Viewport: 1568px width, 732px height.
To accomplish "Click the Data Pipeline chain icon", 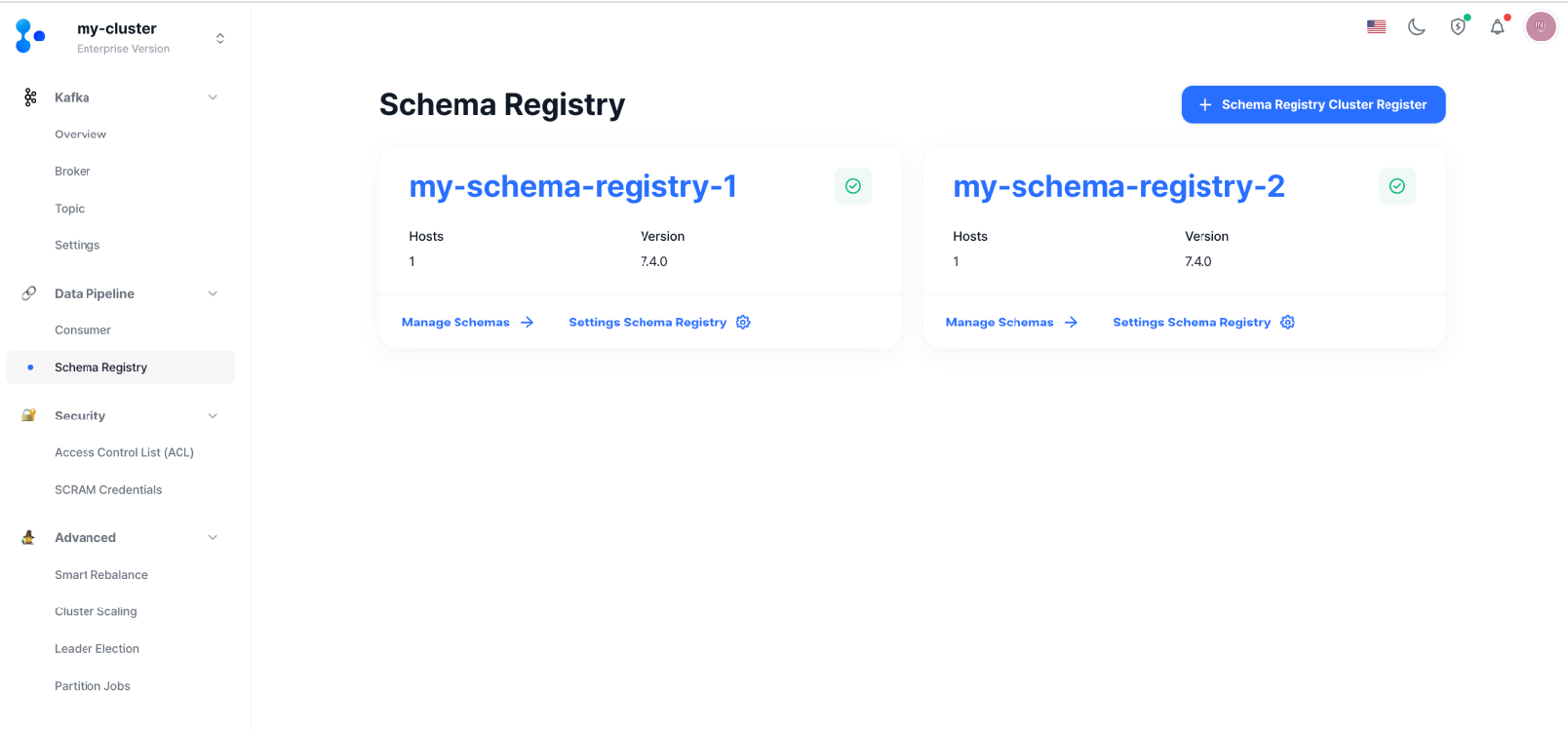I will point(27,293).
